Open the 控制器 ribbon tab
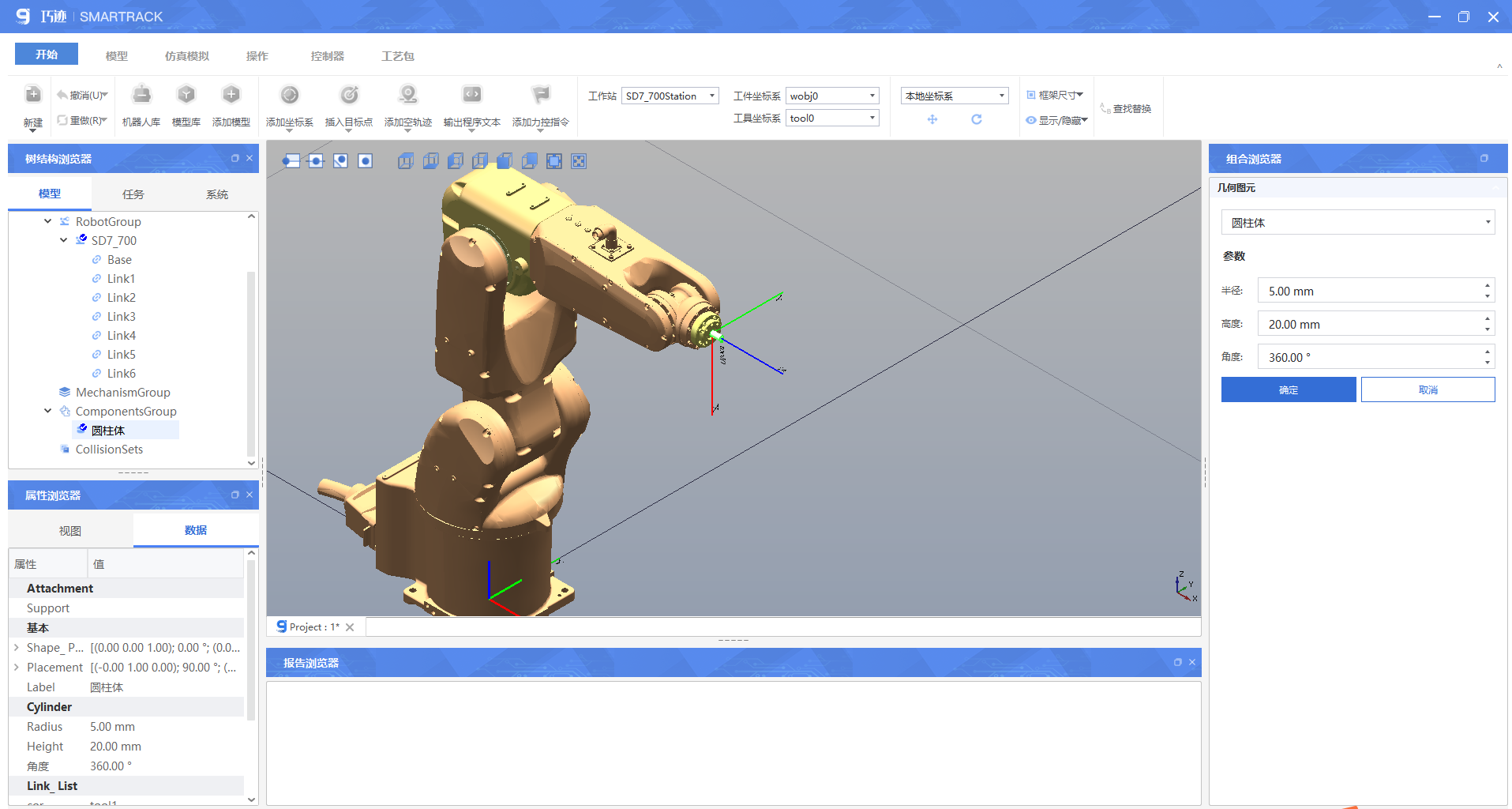 click(328, 56)
